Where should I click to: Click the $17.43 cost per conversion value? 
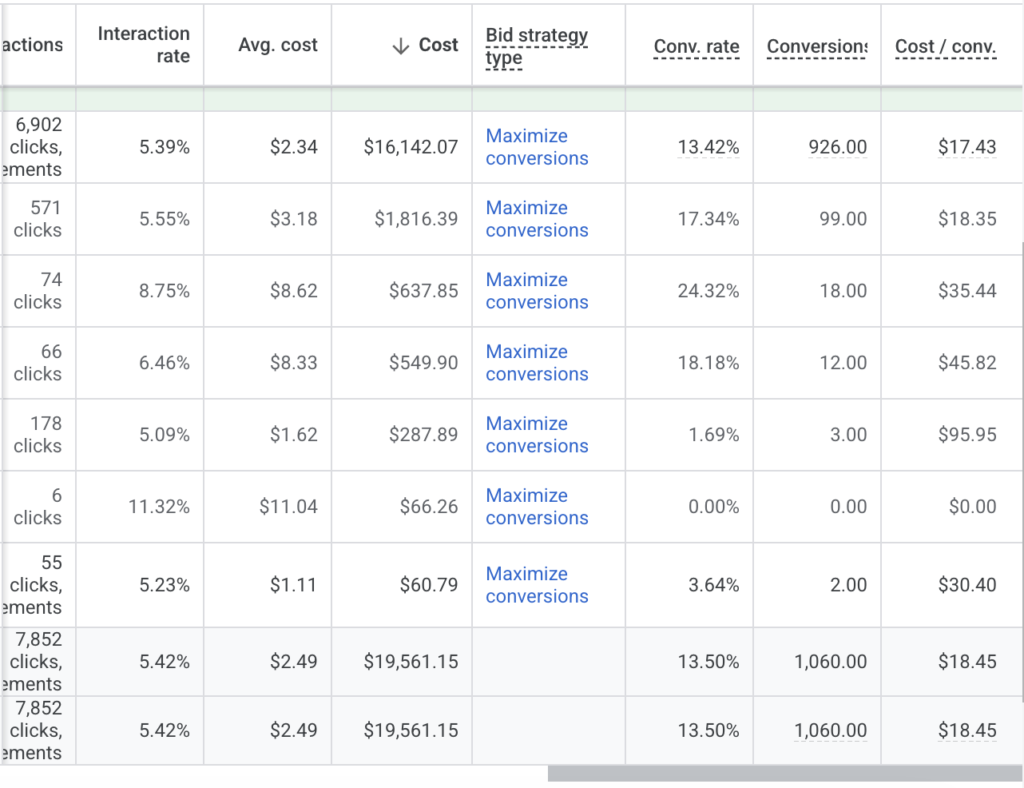[967, 147]
